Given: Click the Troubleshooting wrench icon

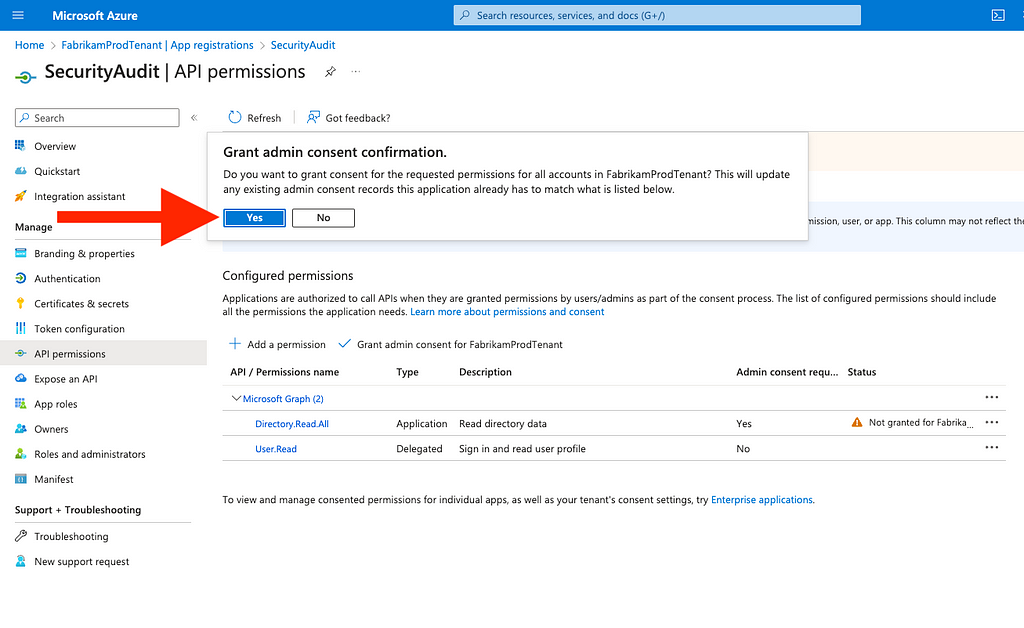Looking at the screenshot, I should pyautogui.click(x=21, y=536).
